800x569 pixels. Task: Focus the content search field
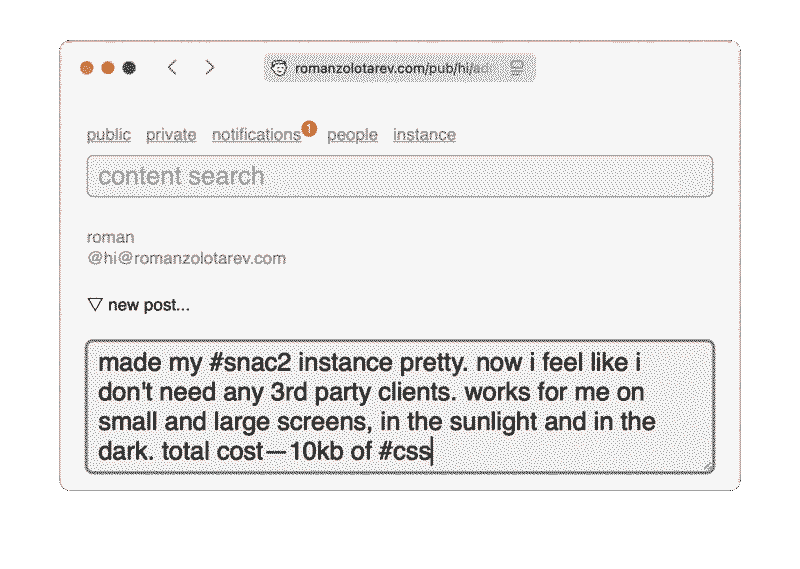(400, 176)
